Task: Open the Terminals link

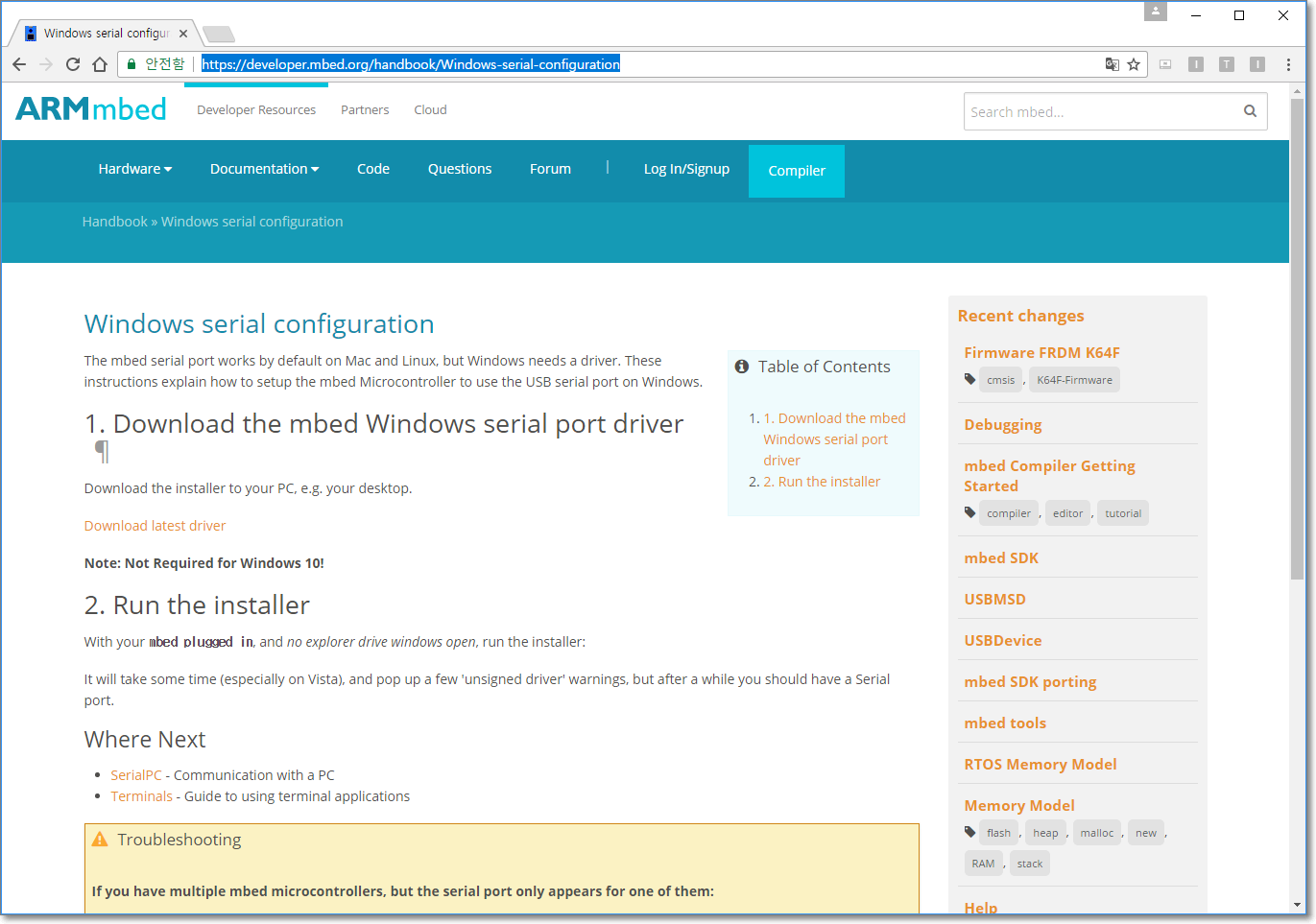Action: [141, 796]
